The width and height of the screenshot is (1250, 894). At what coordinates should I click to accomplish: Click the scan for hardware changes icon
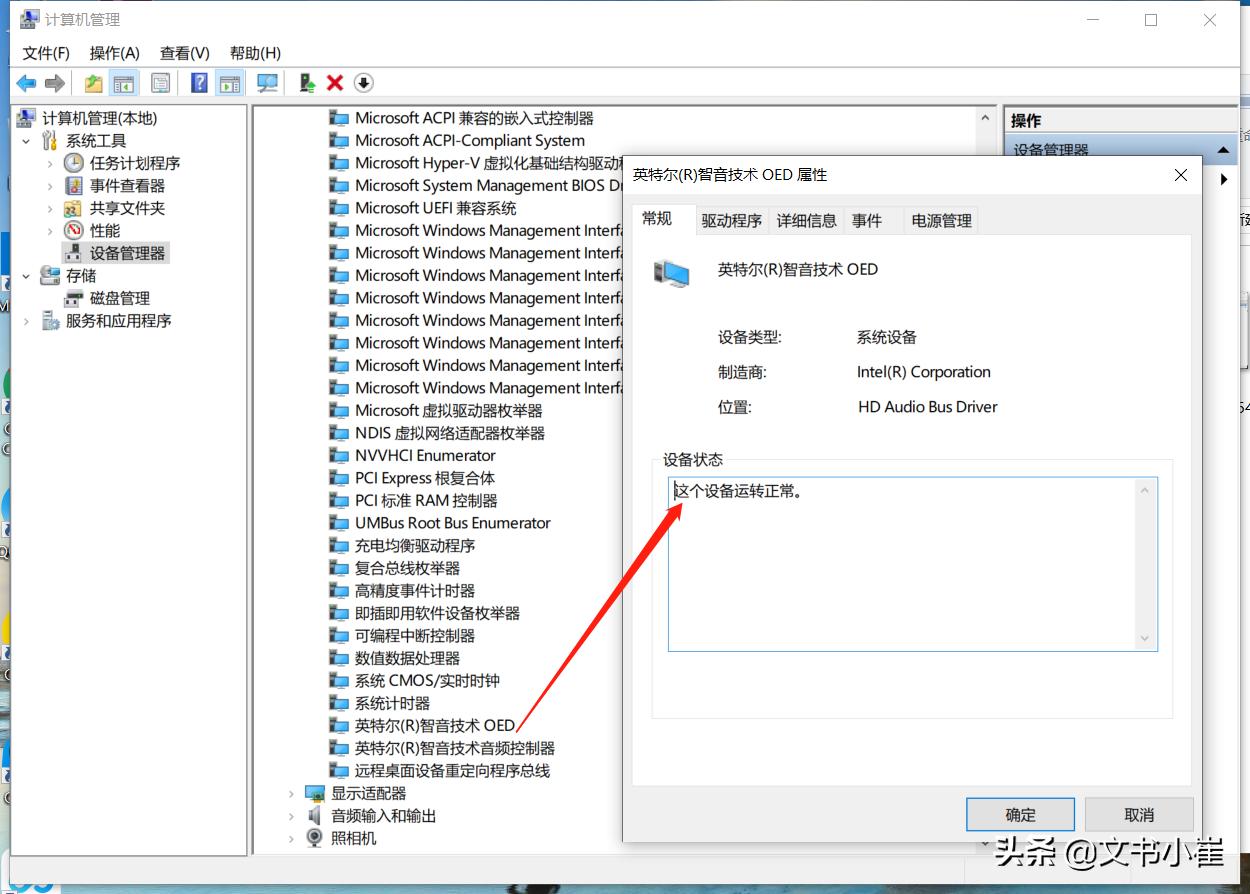click(267, 83)
